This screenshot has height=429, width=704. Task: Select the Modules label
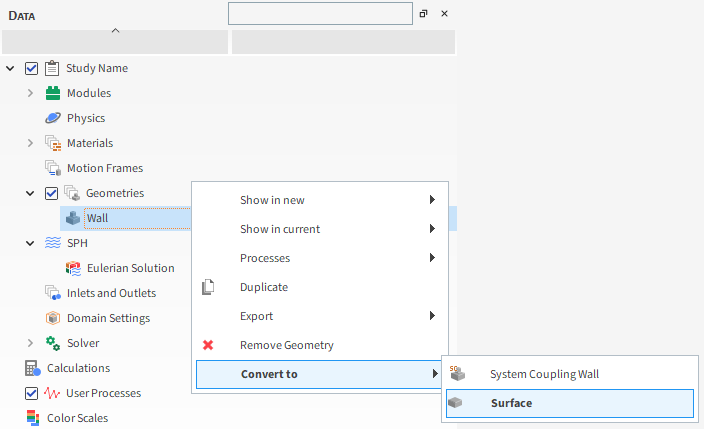coord(89,93)
